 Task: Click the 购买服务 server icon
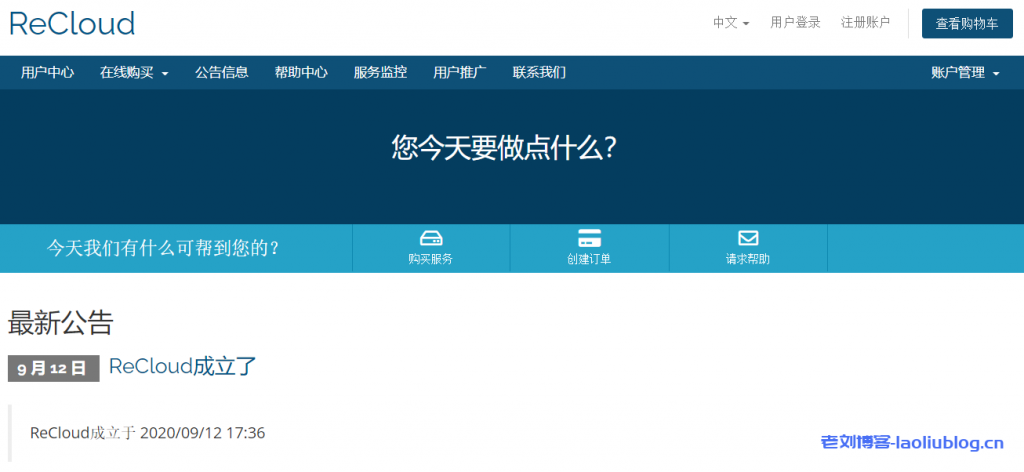(431, 238)
